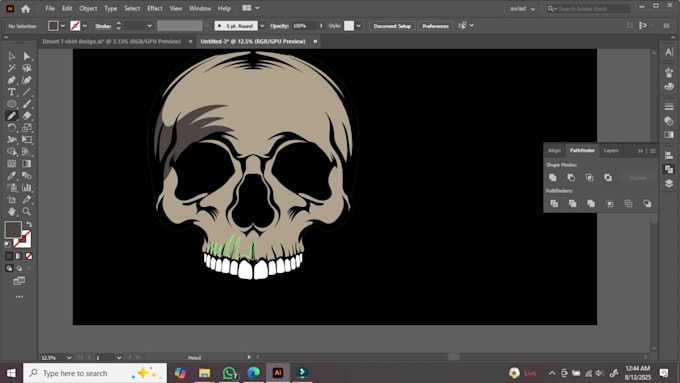This screenshot has width=680, height=383.
Task: Select the Column Graph tool
Action: pos(27,187)
